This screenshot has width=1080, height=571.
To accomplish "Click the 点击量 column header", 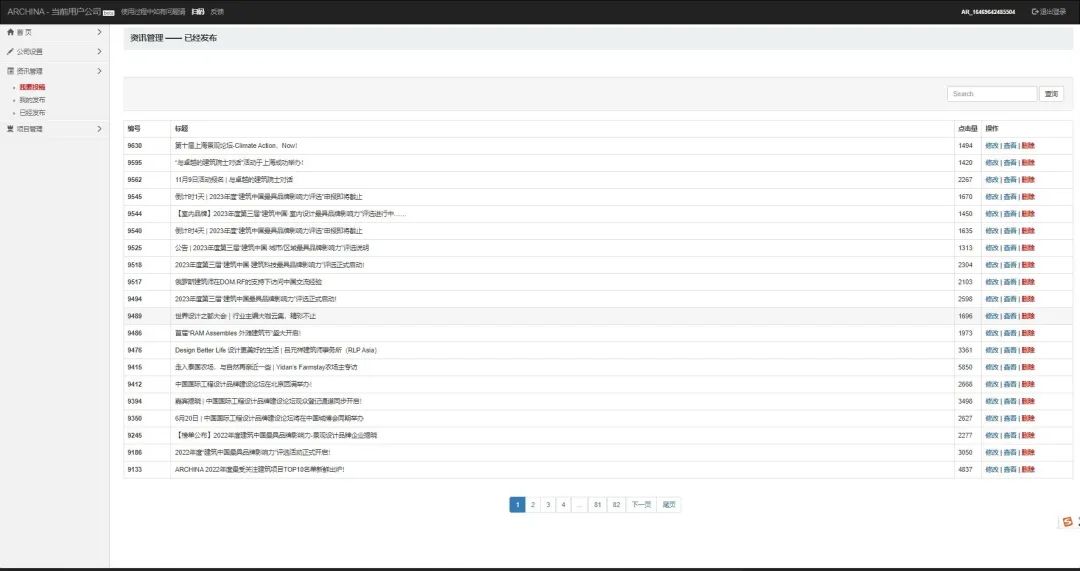I will pos(968,129).
